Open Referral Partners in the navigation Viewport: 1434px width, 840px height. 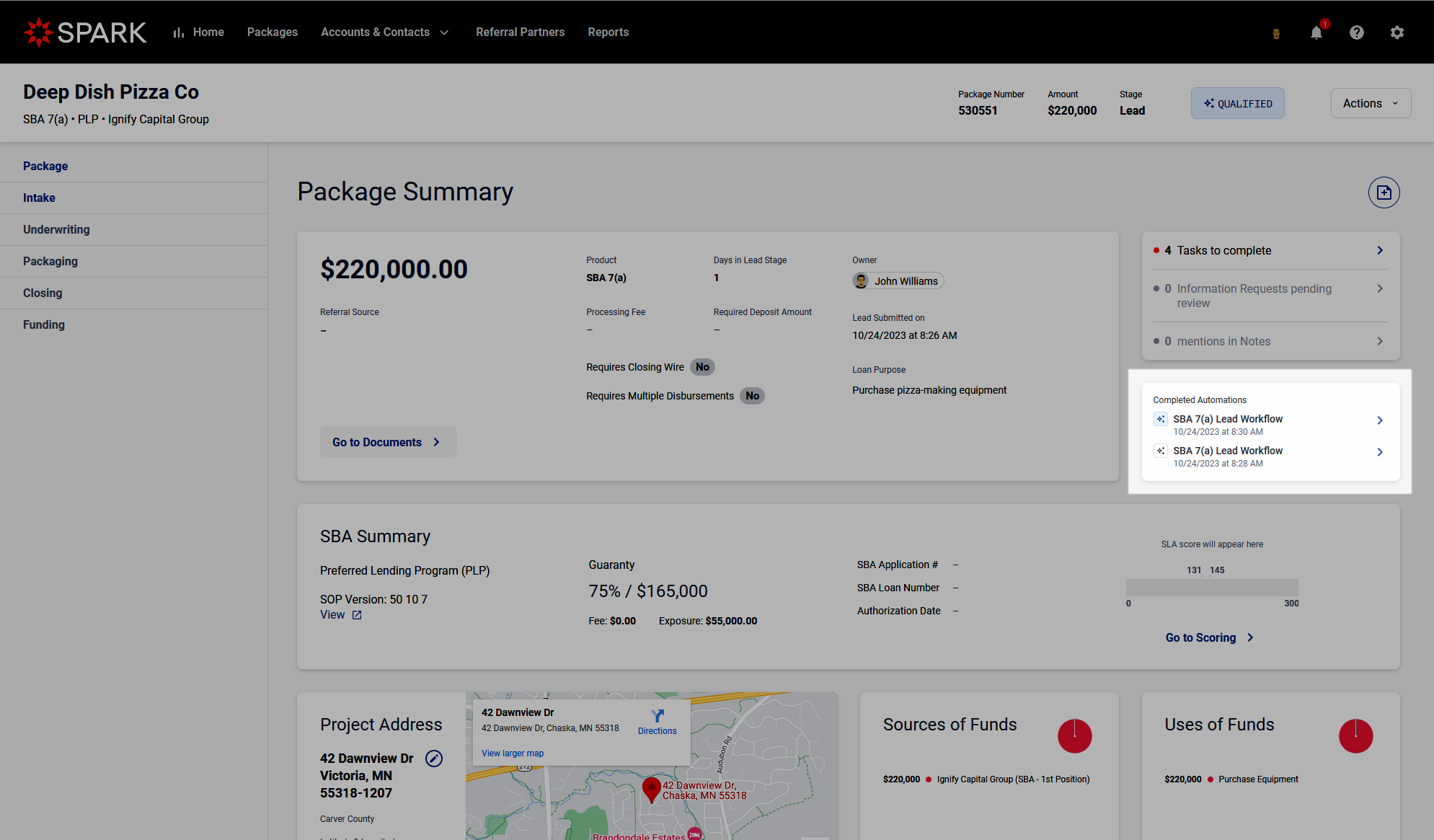click(521, 32)
